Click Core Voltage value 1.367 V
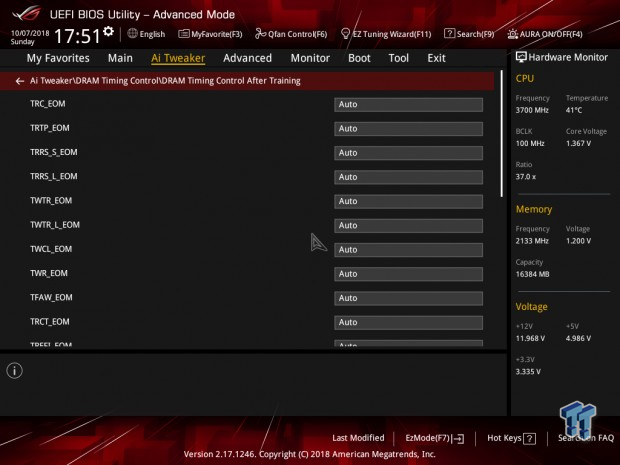620x465 pixels. coord(578,144)
